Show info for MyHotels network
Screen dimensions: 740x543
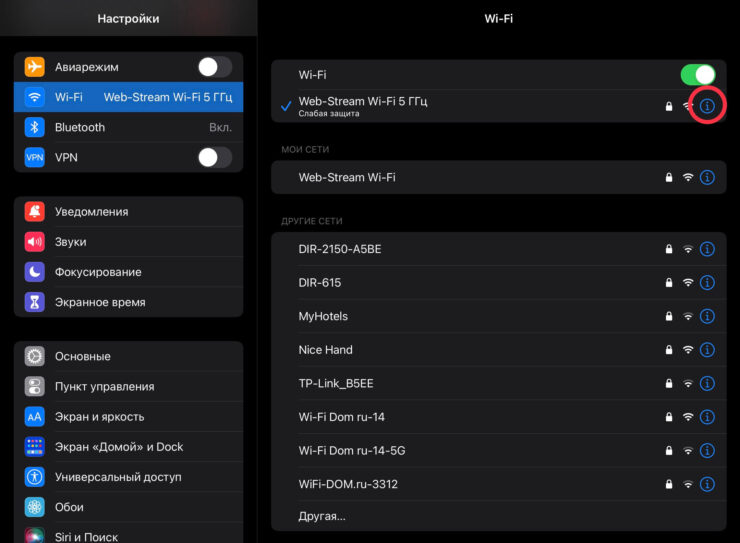(706, 316)
